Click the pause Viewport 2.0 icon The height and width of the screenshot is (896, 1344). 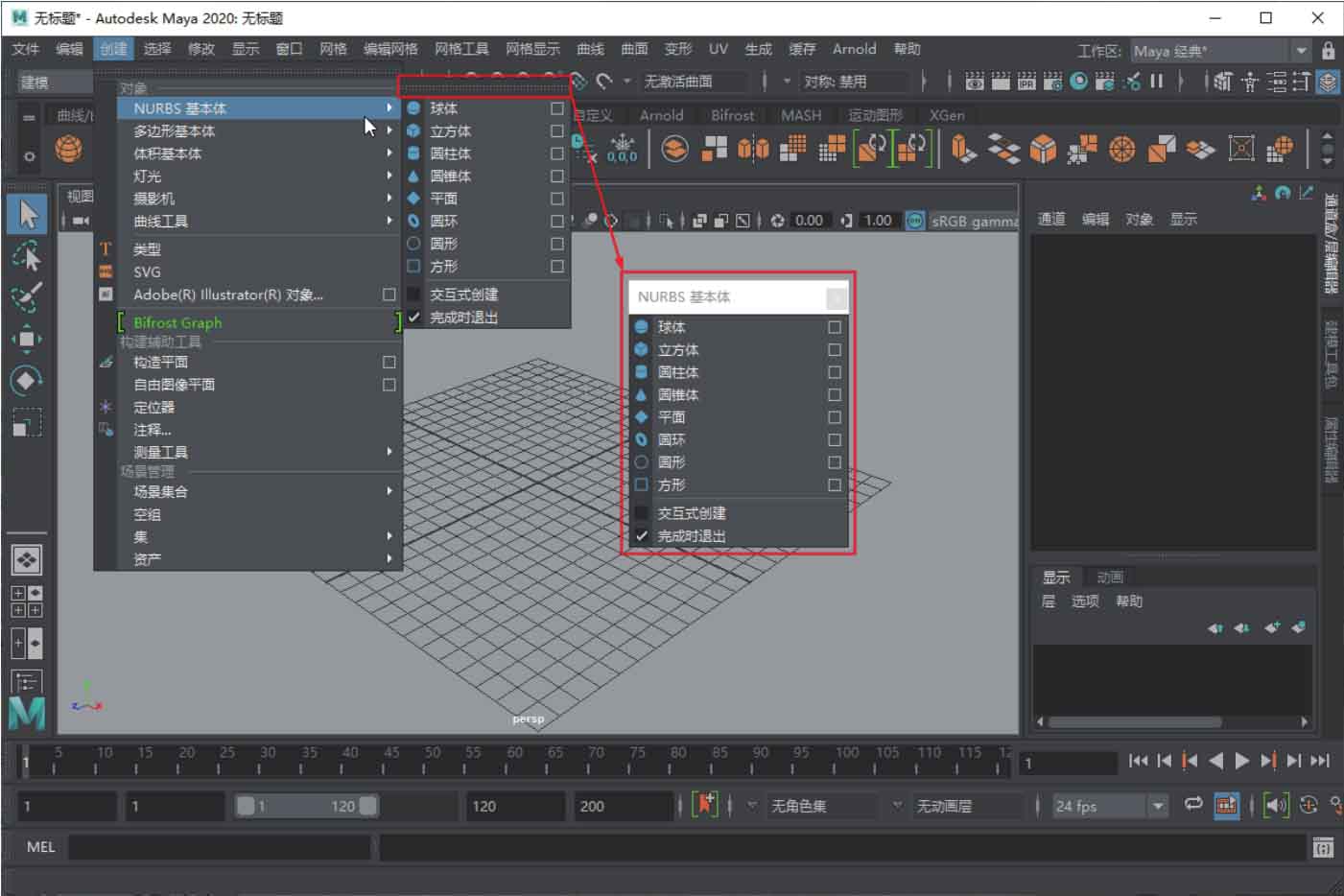1157,82
